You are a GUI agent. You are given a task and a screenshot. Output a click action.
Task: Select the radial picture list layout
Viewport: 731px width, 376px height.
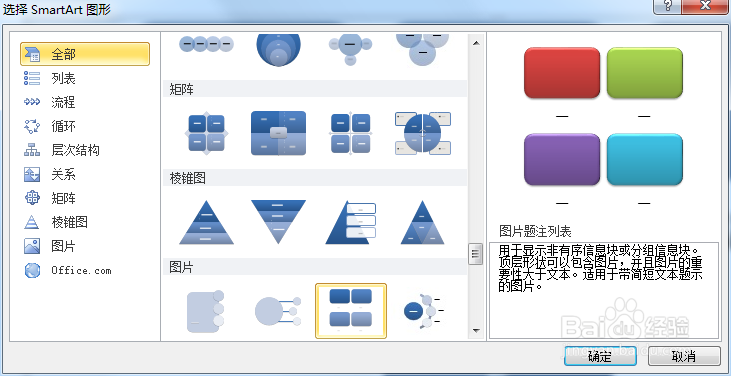coord(278,311)
